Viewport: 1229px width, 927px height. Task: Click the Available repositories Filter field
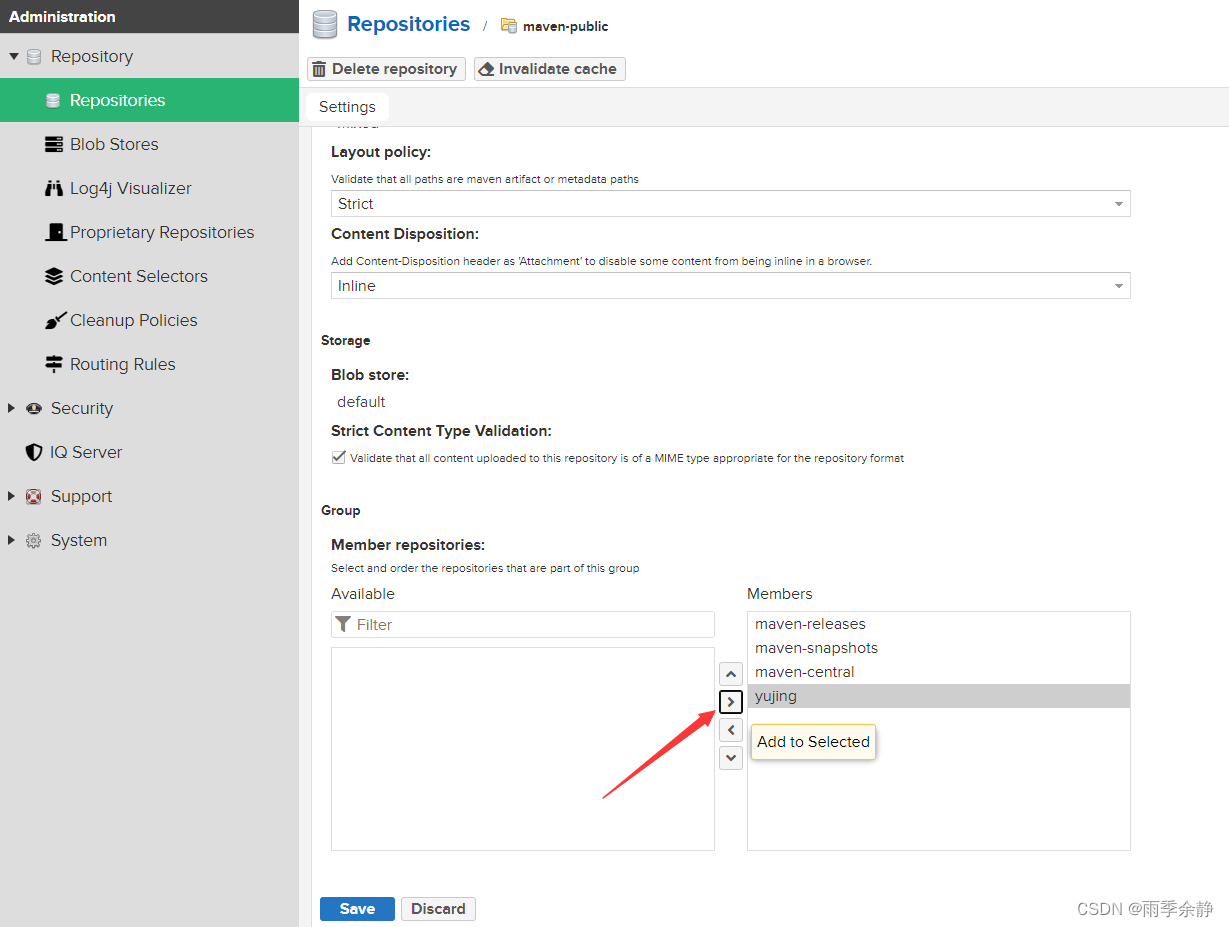(532, 625)
